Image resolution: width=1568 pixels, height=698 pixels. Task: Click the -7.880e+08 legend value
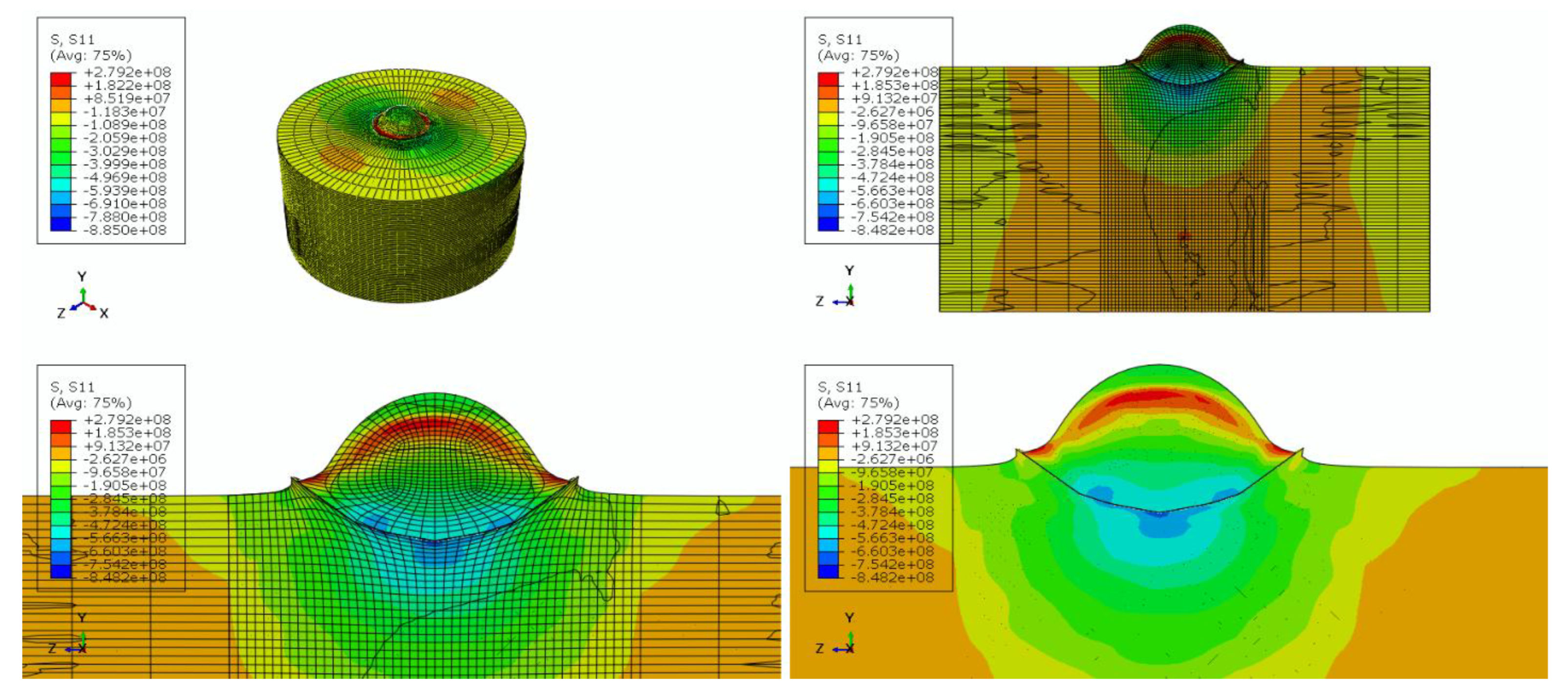pos(125,217)
